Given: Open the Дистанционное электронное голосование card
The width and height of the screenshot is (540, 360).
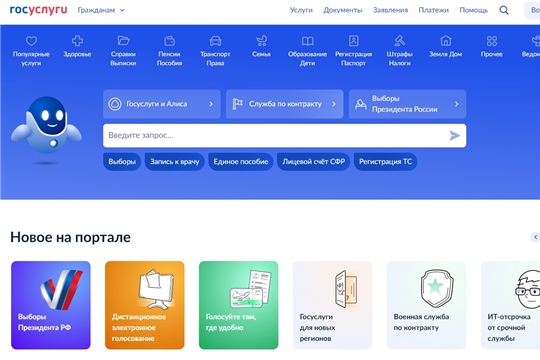Looking at the screenshot, I should [x=145, y=305].
